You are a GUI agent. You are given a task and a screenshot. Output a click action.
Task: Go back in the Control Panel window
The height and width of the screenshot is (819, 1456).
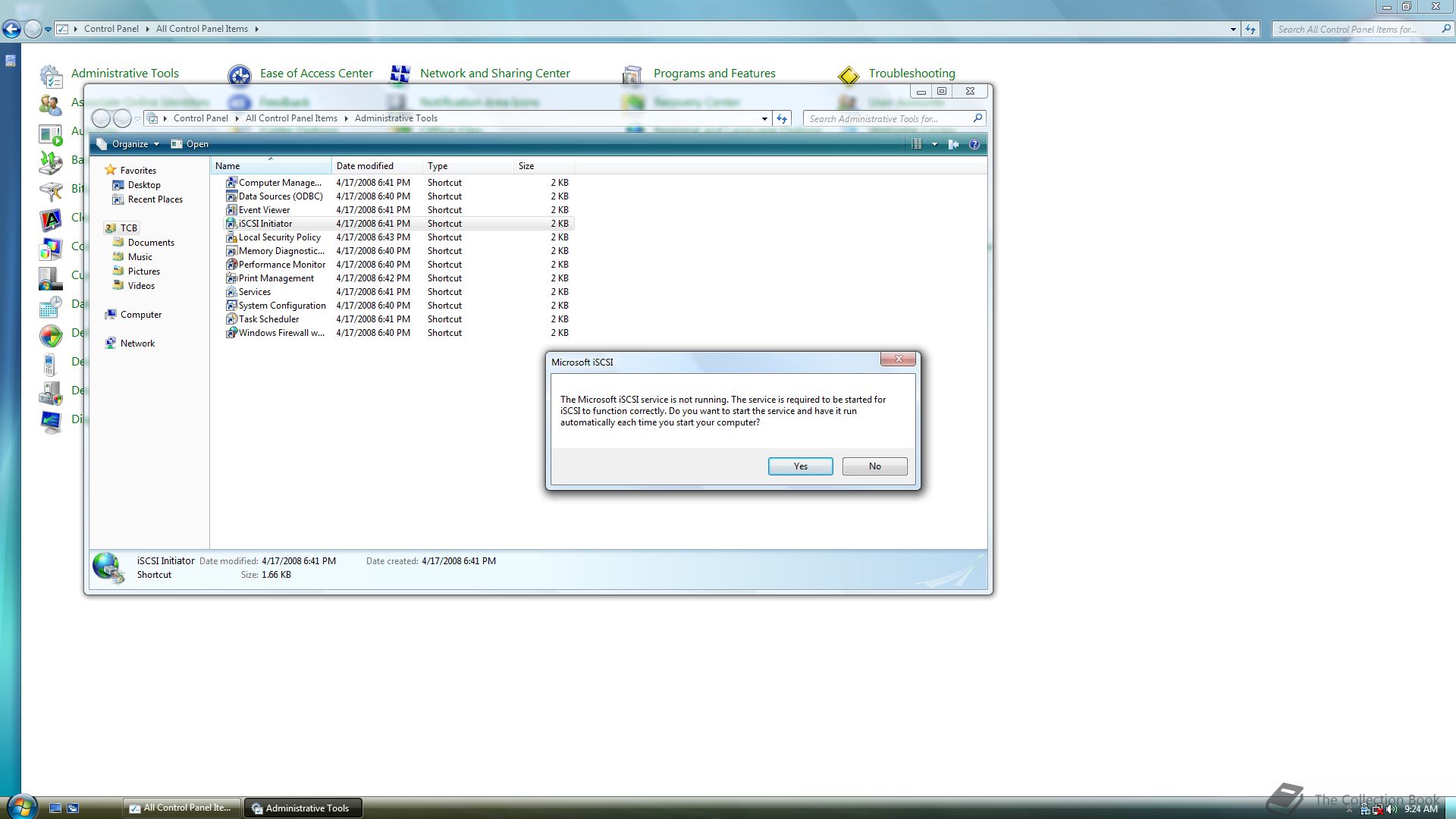click(11, 29)
